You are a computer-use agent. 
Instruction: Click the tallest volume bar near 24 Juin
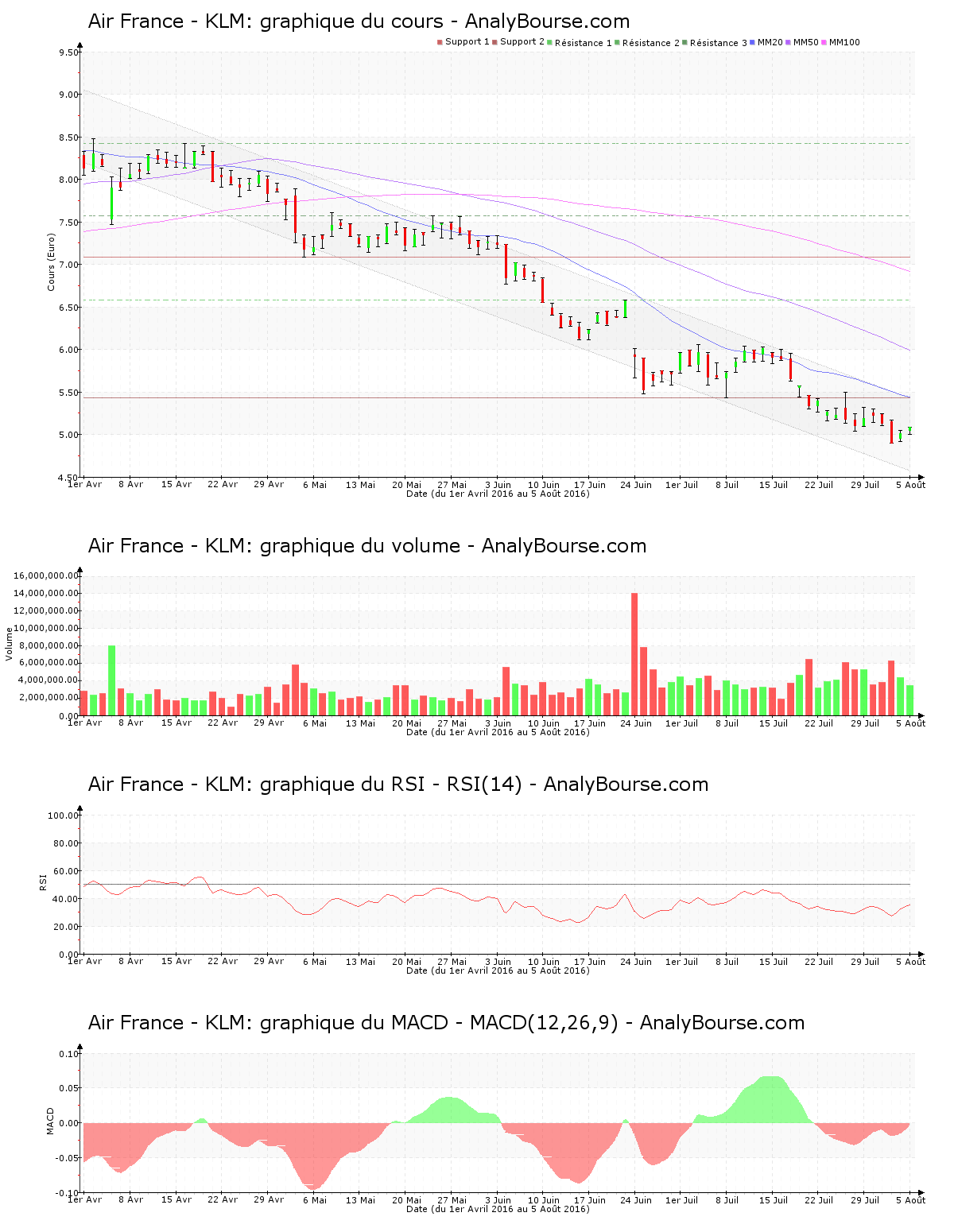(x=634, y=654)
